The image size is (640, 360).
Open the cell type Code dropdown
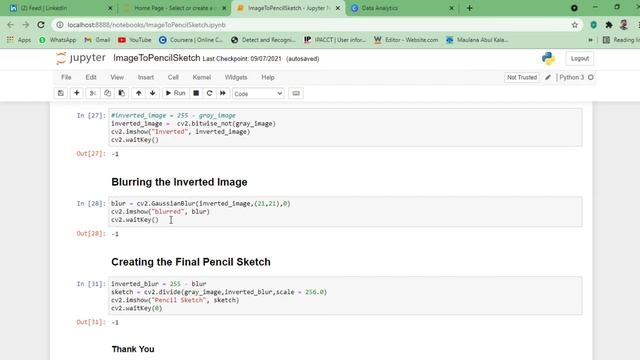pos(258,93)
